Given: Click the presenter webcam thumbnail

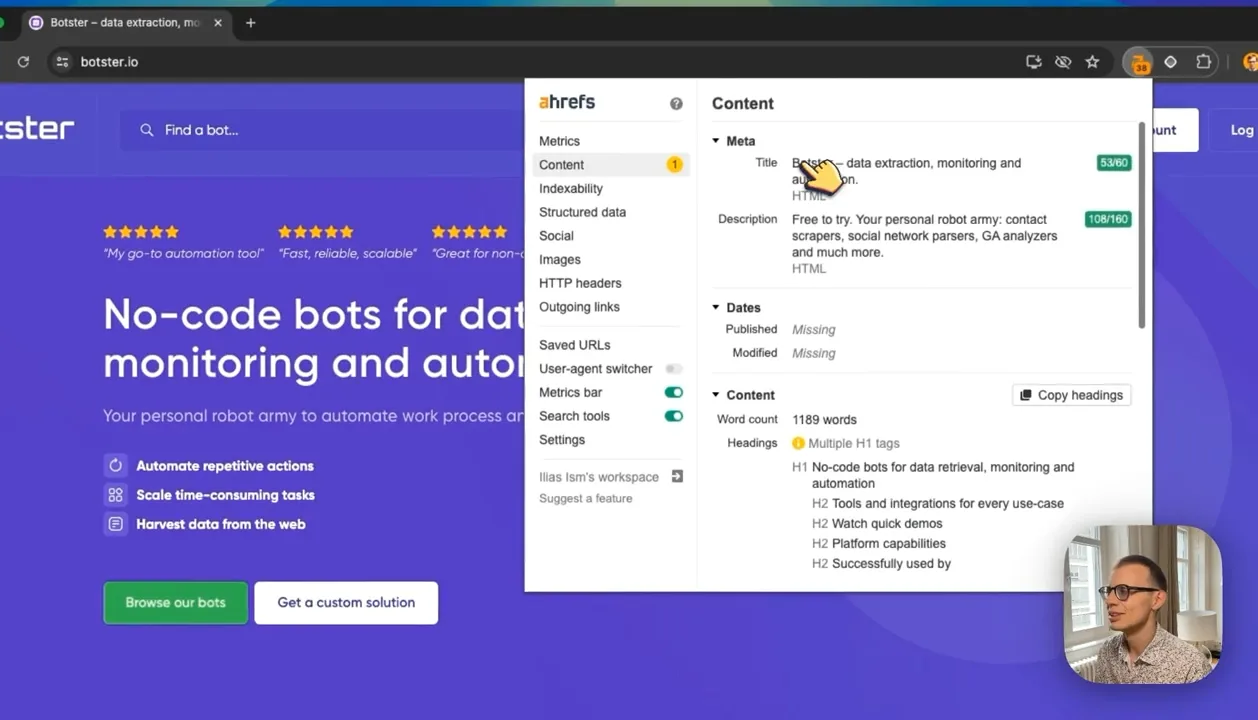Looking at the screenshot, I should (x=1143, y=604).
